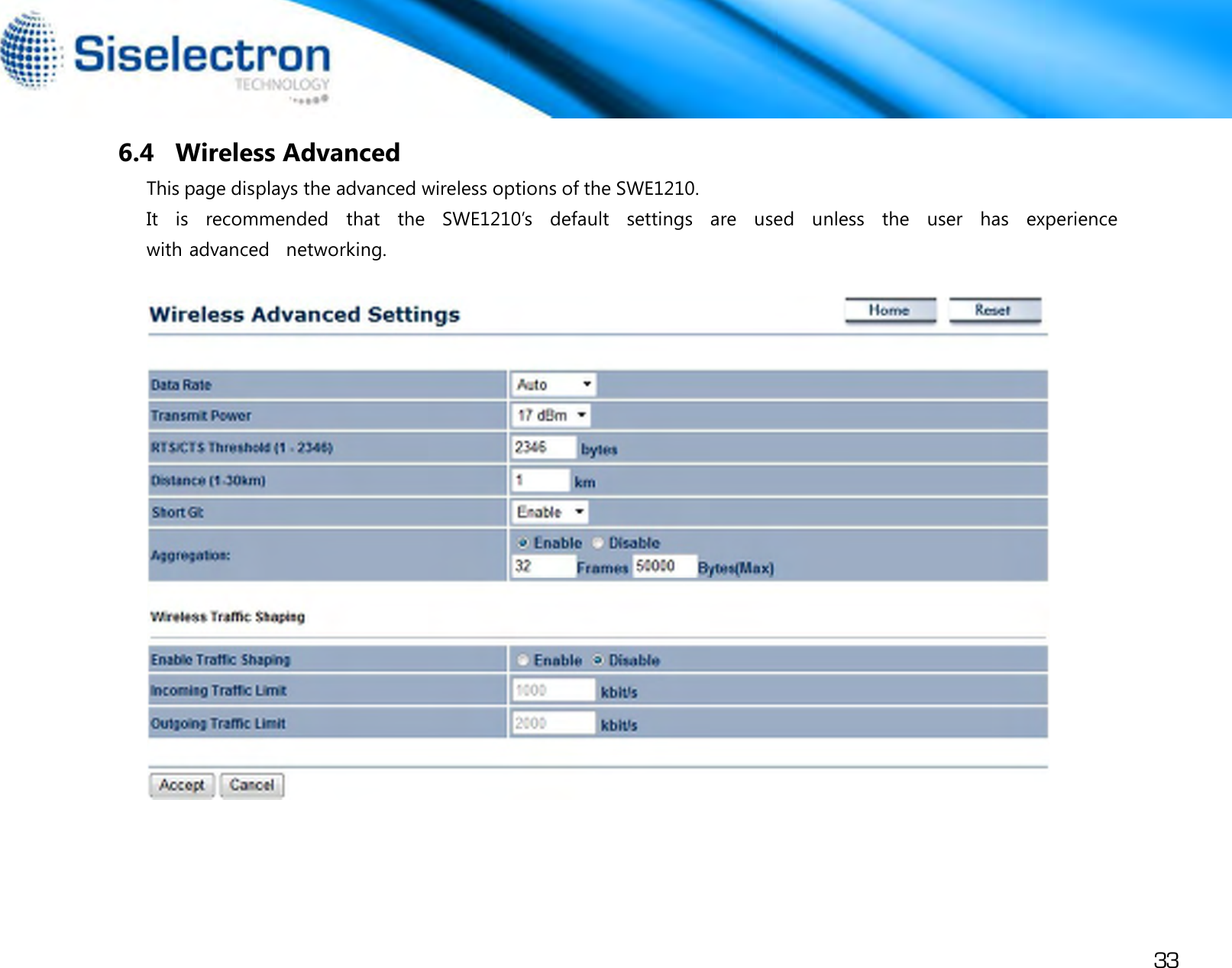Click the Cancel button

[x=252, y=785]
